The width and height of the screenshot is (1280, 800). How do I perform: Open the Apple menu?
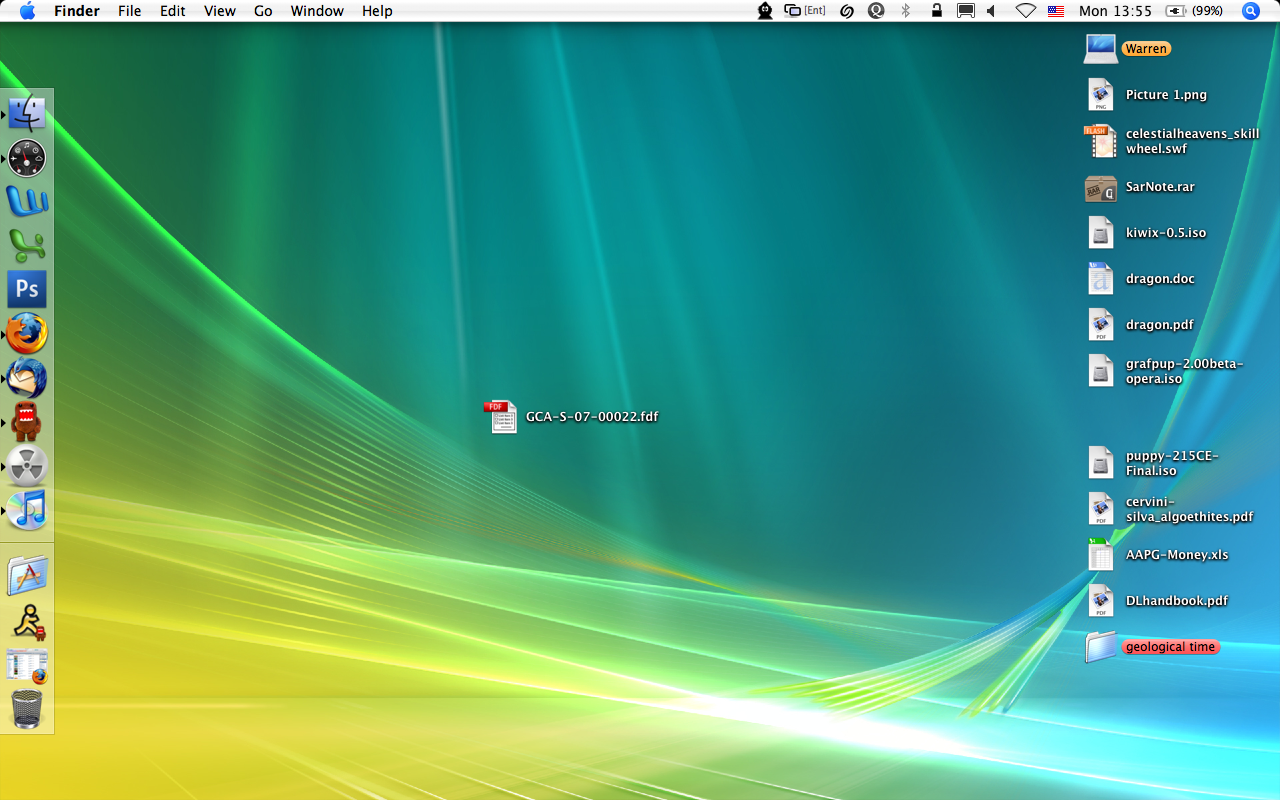[27, 11]
